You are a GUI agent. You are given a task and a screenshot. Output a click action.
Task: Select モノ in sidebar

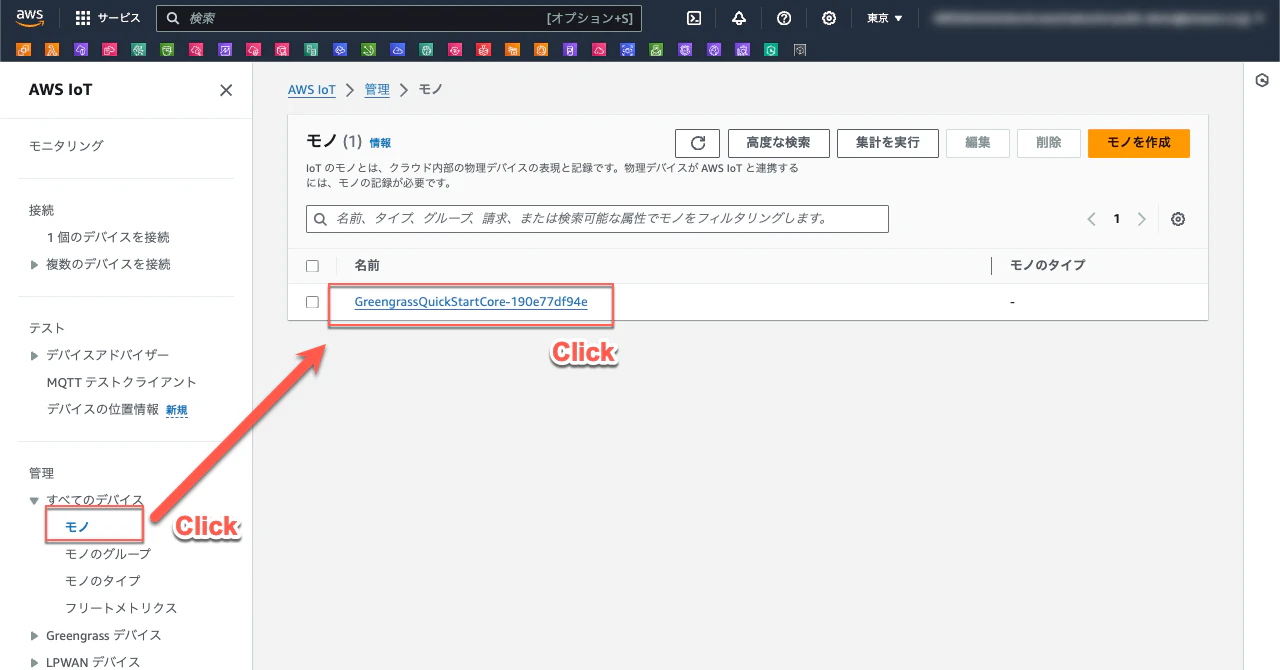77,526
